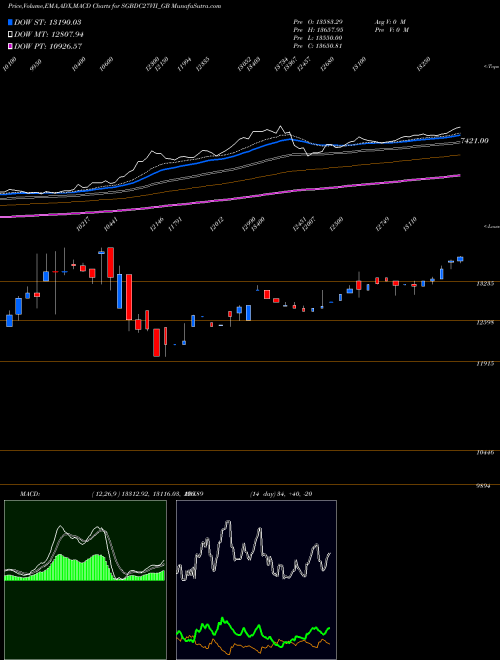This screenshot has height=660, width=500.
Task: Click the Tops marker label
Action: pos(491,67)
